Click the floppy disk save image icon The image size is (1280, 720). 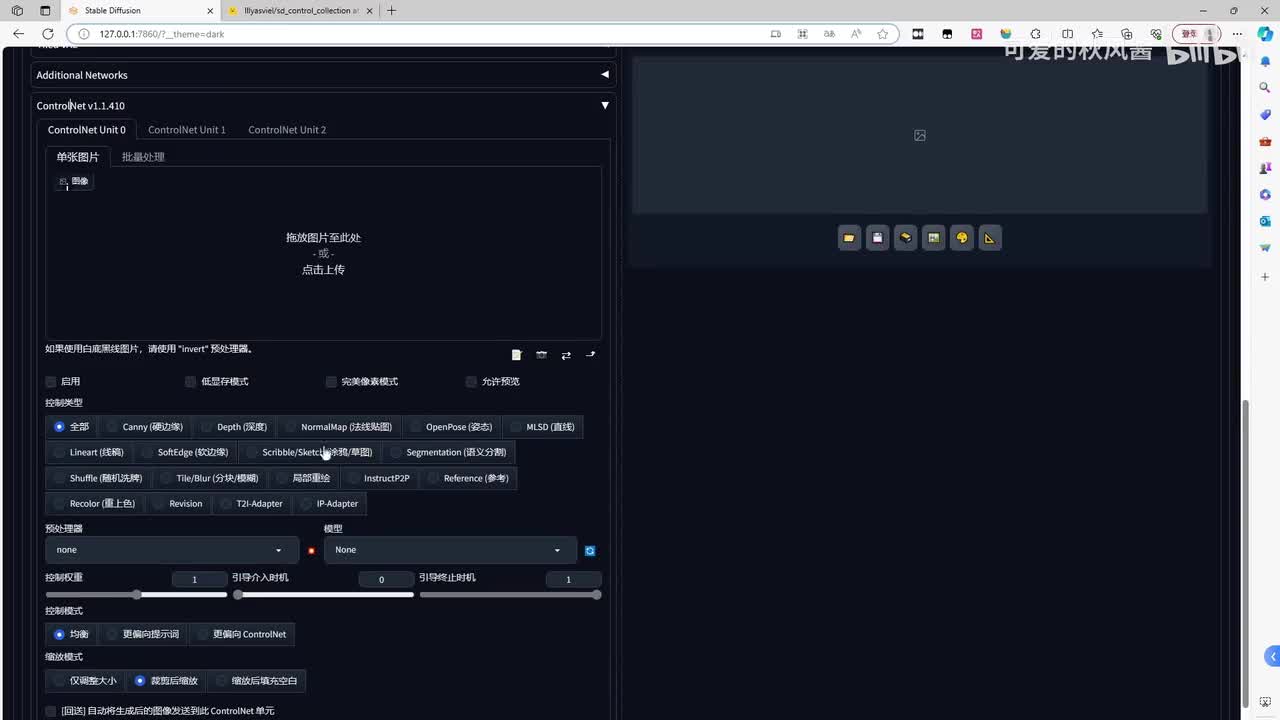tap(877, 238)
